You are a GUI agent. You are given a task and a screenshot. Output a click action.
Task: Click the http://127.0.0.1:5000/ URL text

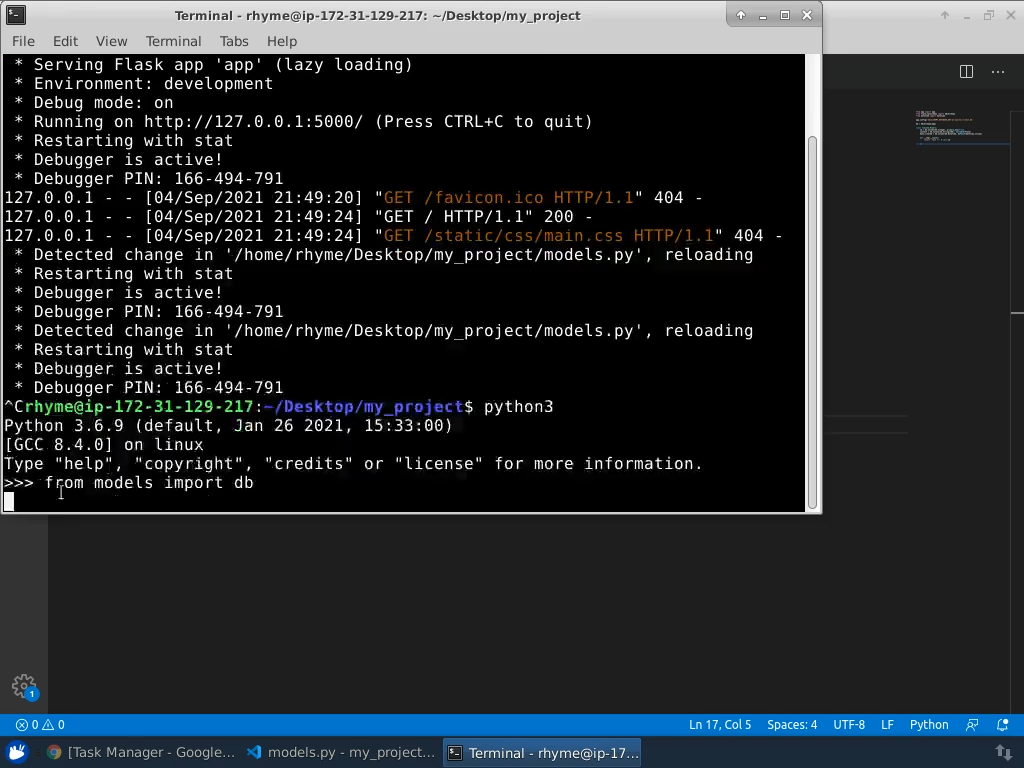tap(253, 121)
